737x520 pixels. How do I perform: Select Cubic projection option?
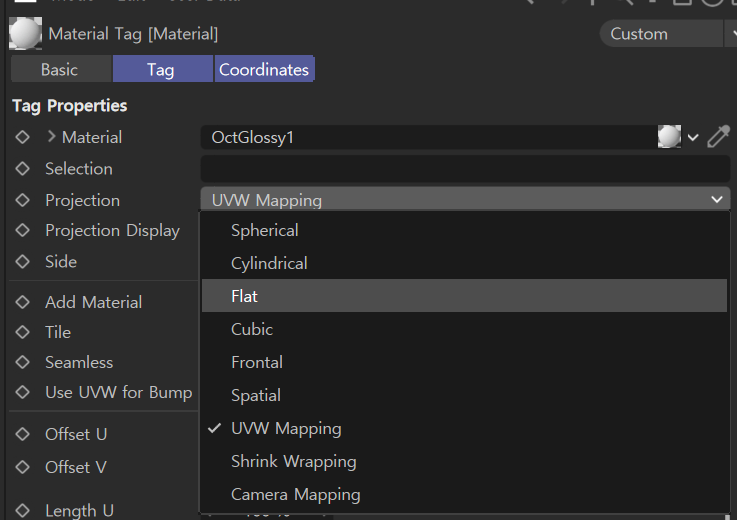point(252,329)
